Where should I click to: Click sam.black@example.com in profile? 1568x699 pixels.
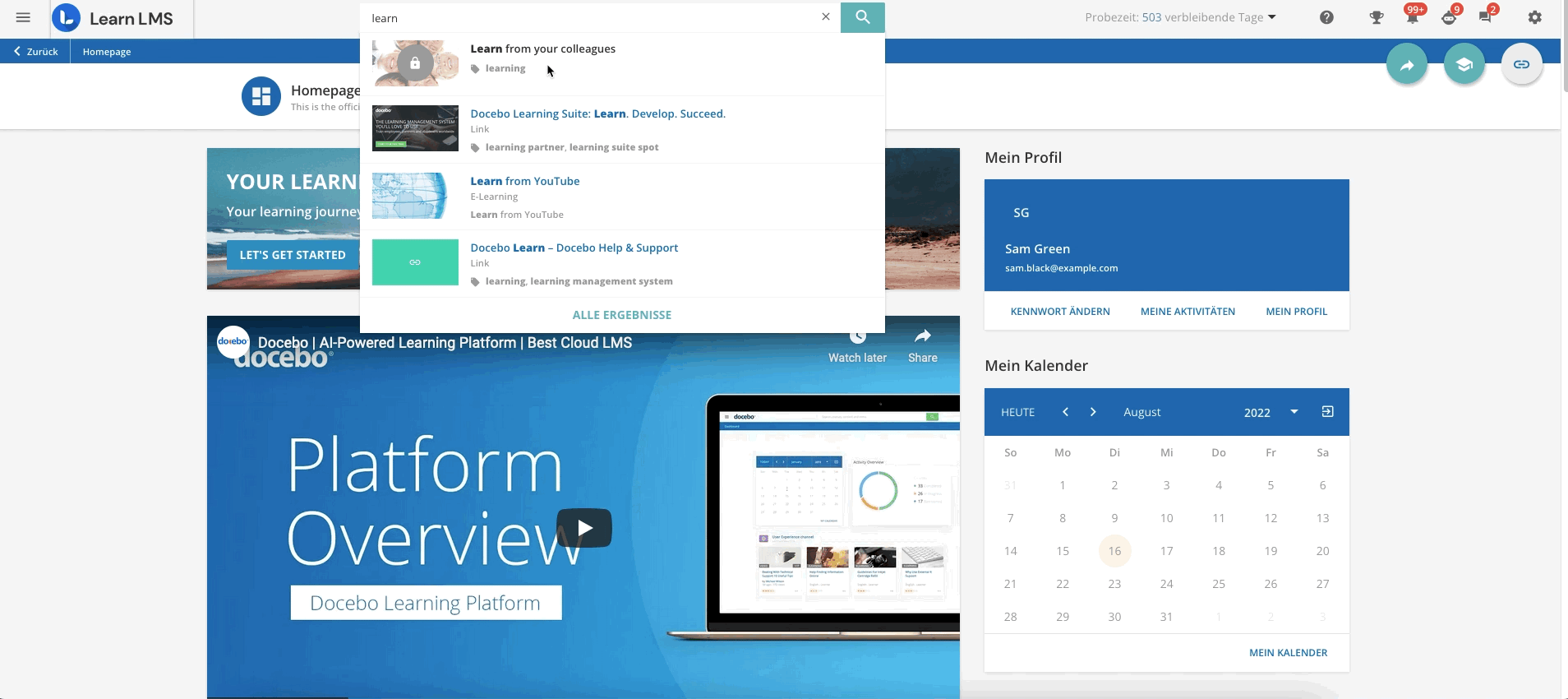(x=1061, y=268)
